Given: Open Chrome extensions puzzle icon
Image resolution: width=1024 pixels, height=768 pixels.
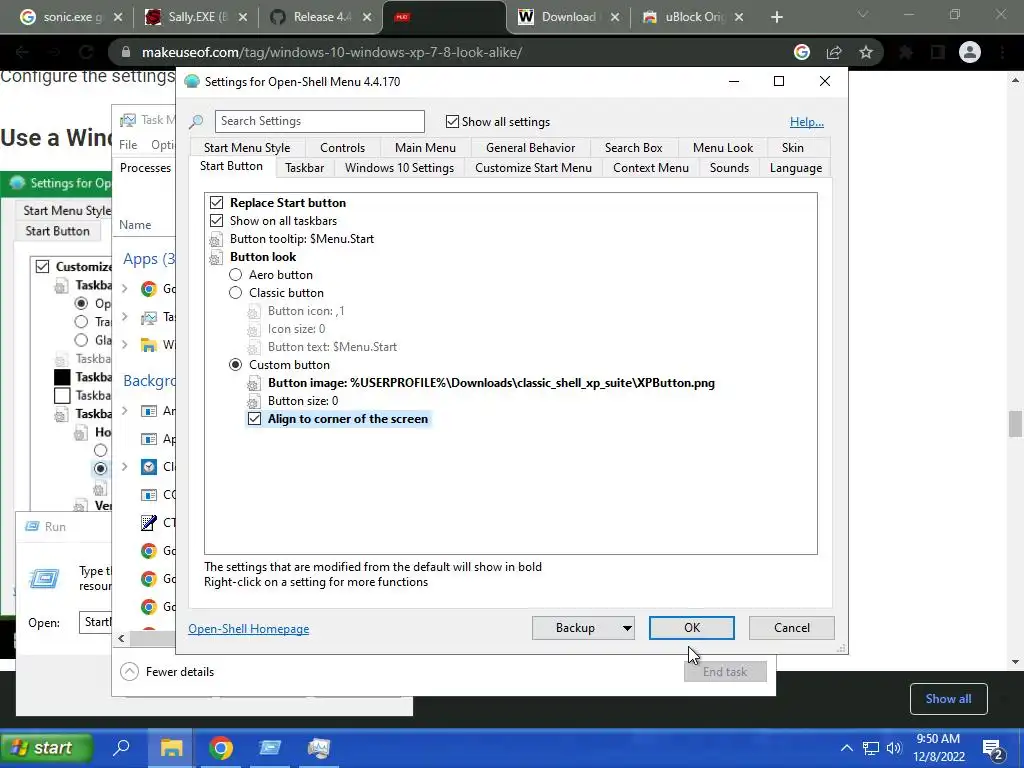Looking at the screenshot, I should [906, 52].
